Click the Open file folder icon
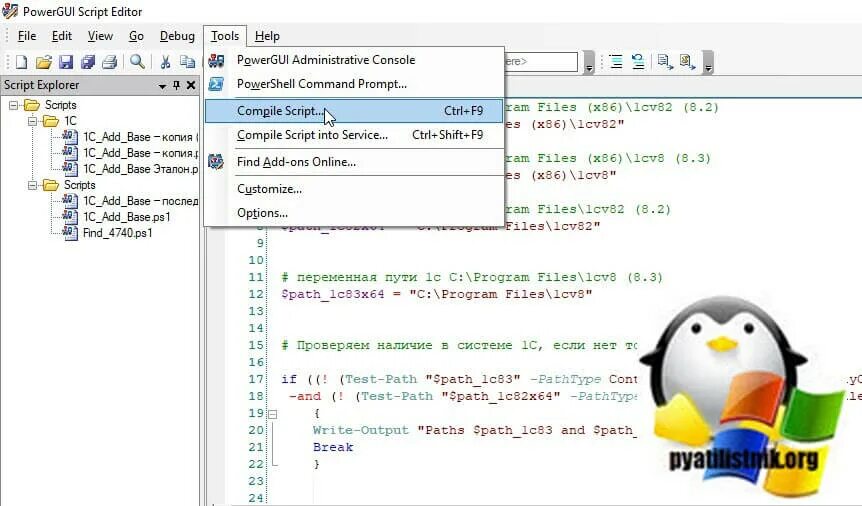Screen dimensions: 862x506 (x=43, y=62)
